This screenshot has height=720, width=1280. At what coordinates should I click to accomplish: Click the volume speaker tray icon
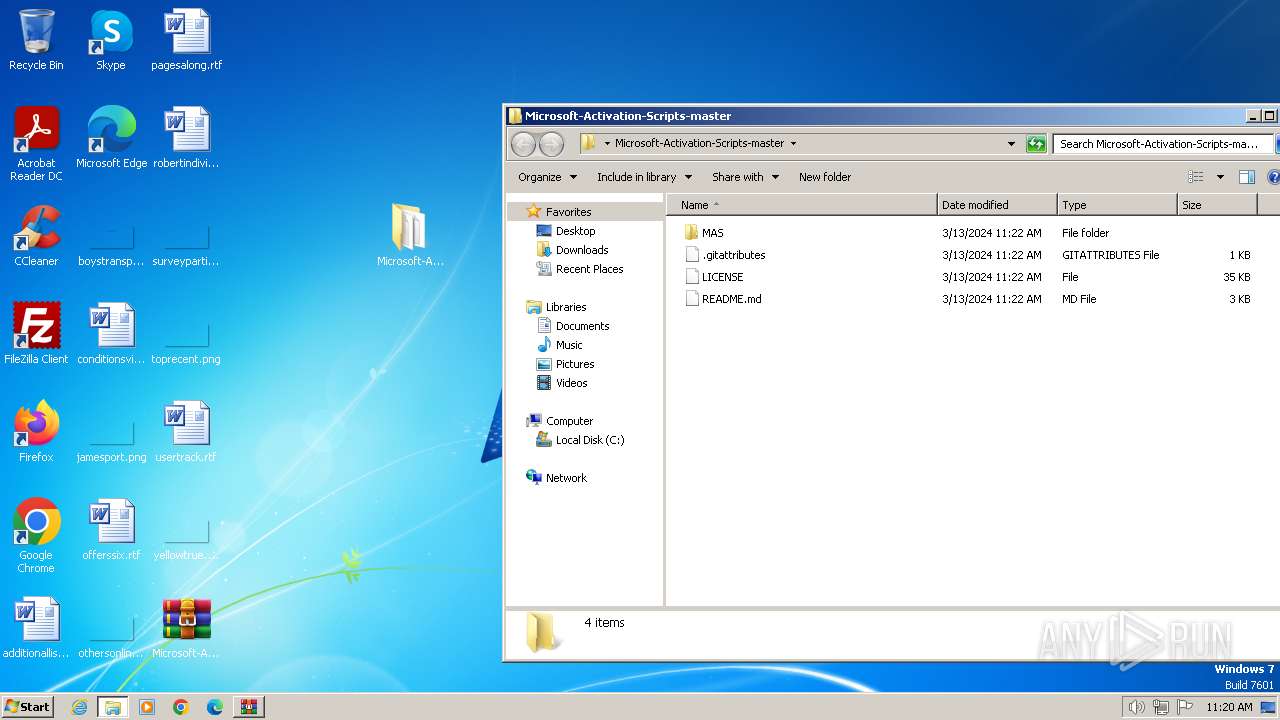1136,707
